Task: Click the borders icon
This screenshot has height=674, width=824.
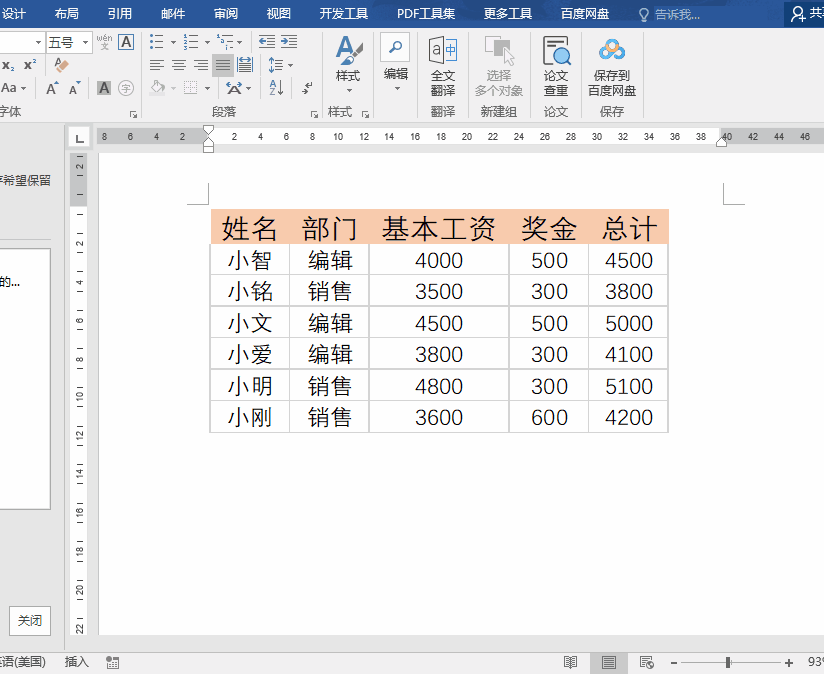Action: pyautogui.click(x=191, y=88)
